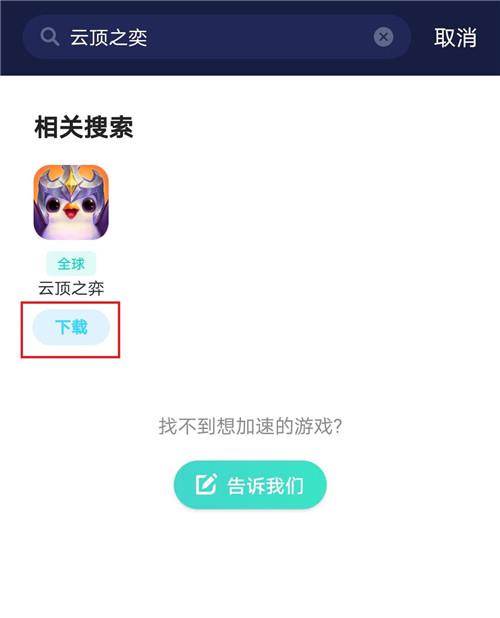Viewport: 500px width, 618px height.
Task: Click the 告诉我们 text label
Action: point(265,485)
